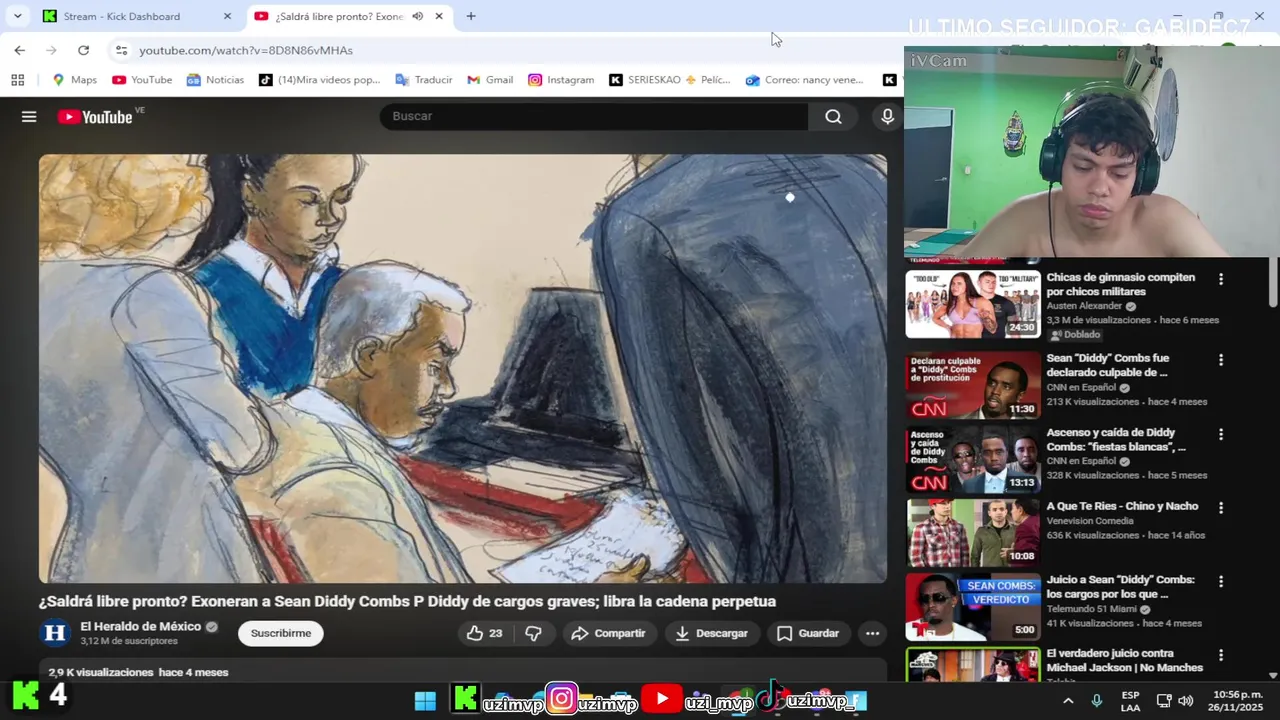Image resolution: width=1280 pixels, height=720 pixels.
Task: Switch to Stream - Kick Dashboard tab
Action: tap(137, 16)
